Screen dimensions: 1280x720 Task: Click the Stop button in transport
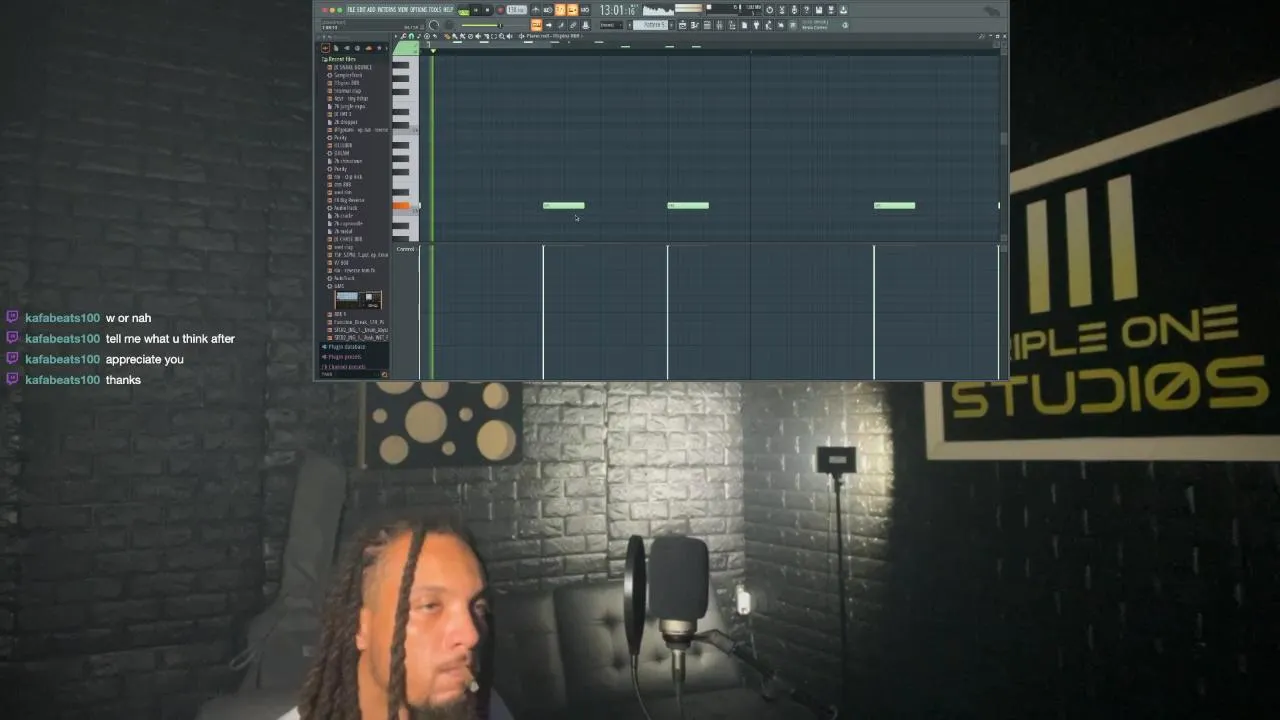coord(488,10)
